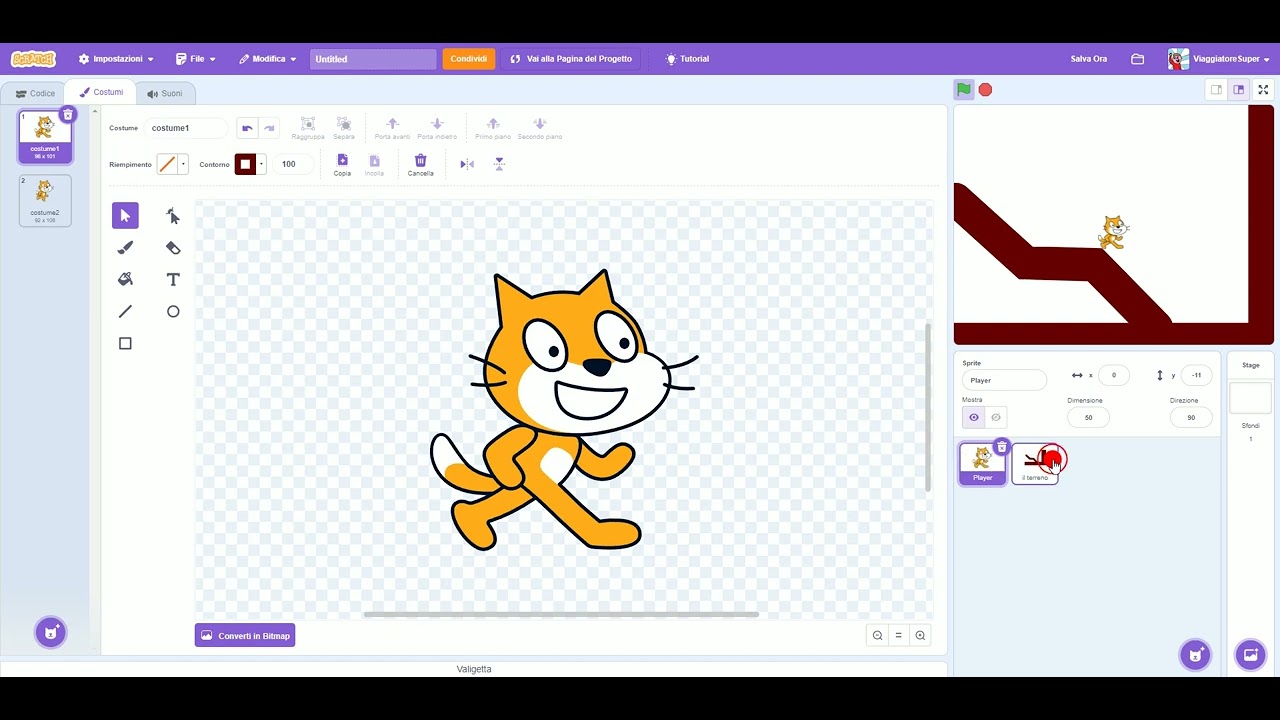Select the arrow Select tool
This screenshot has width=1280, height=720.
point(125,216)
